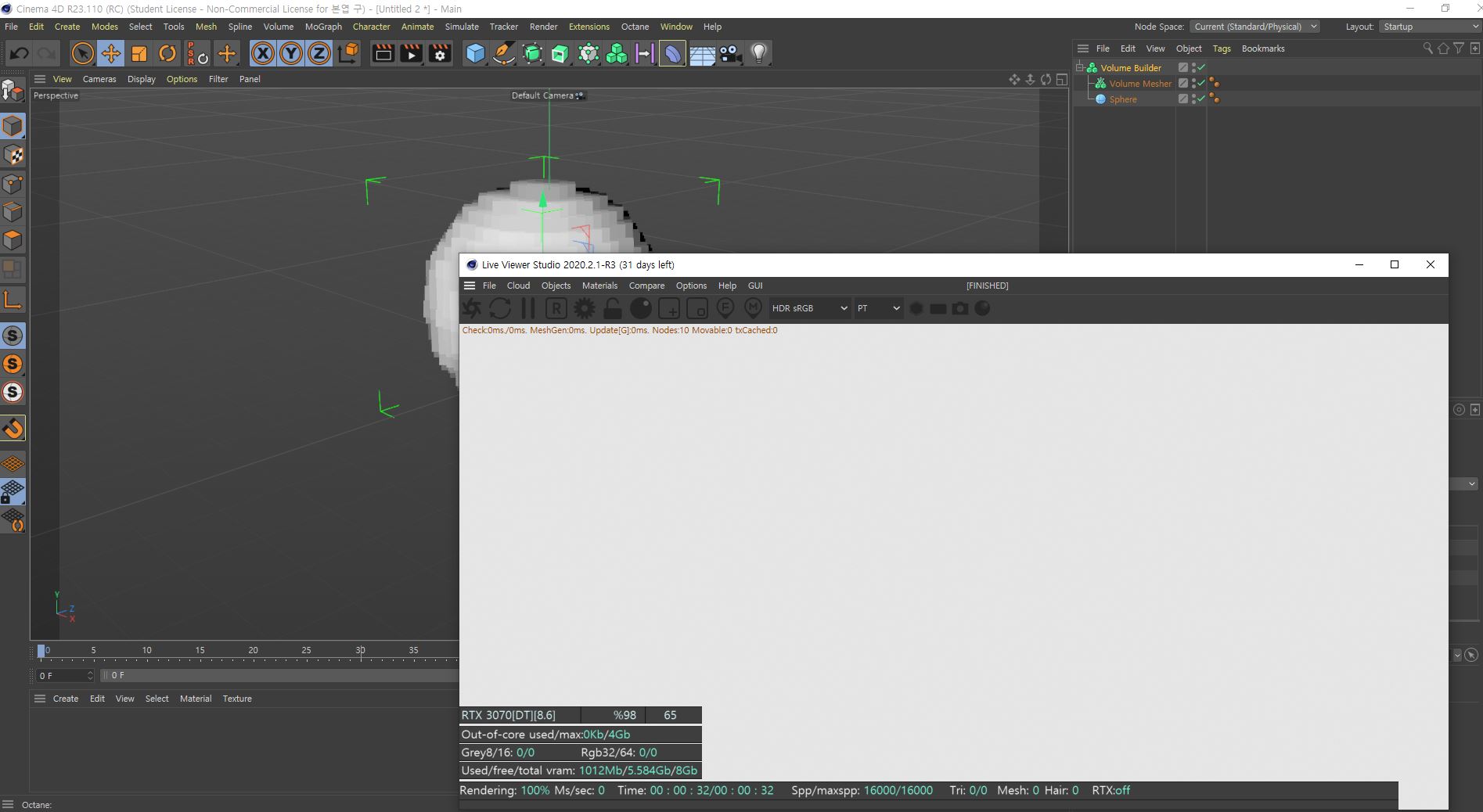Select Volume Mesher in Object Manager

(1140, 84)
